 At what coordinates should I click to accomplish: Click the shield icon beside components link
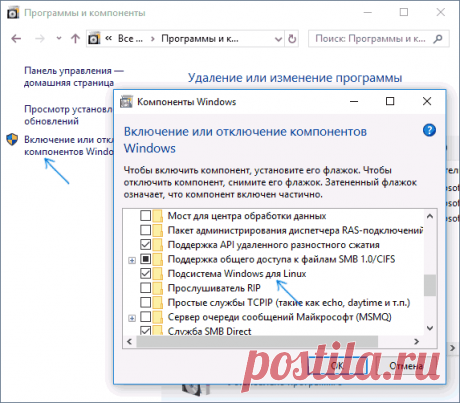point(12,140)
